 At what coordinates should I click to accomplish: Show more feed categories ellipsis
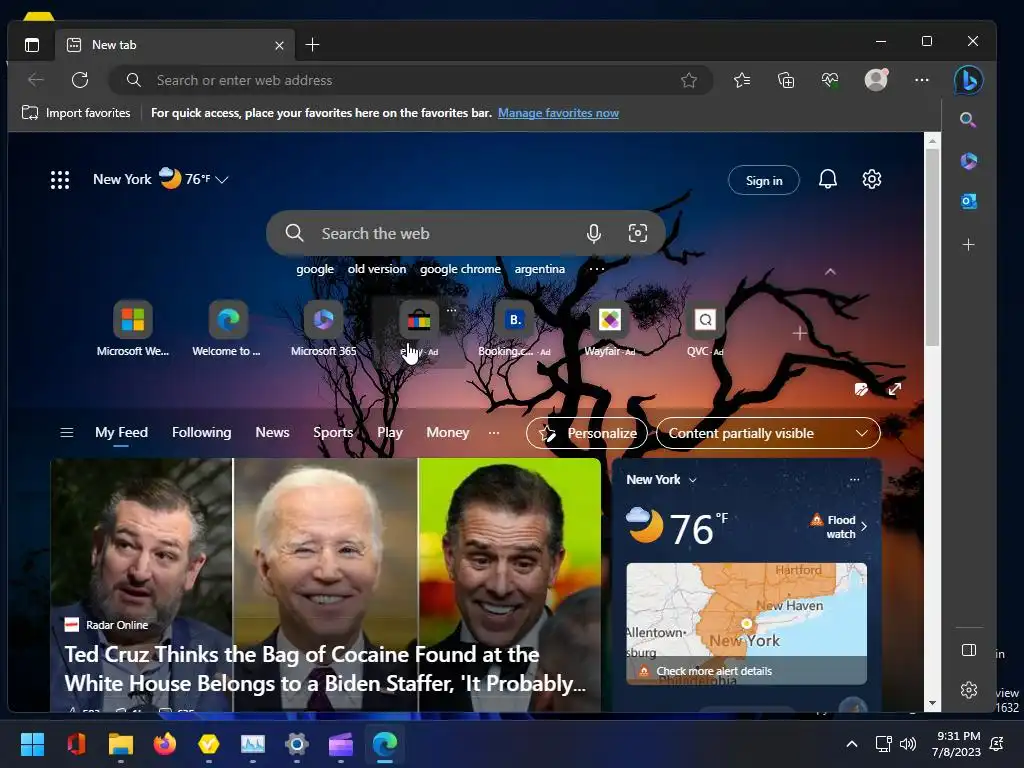coord(494,432)
